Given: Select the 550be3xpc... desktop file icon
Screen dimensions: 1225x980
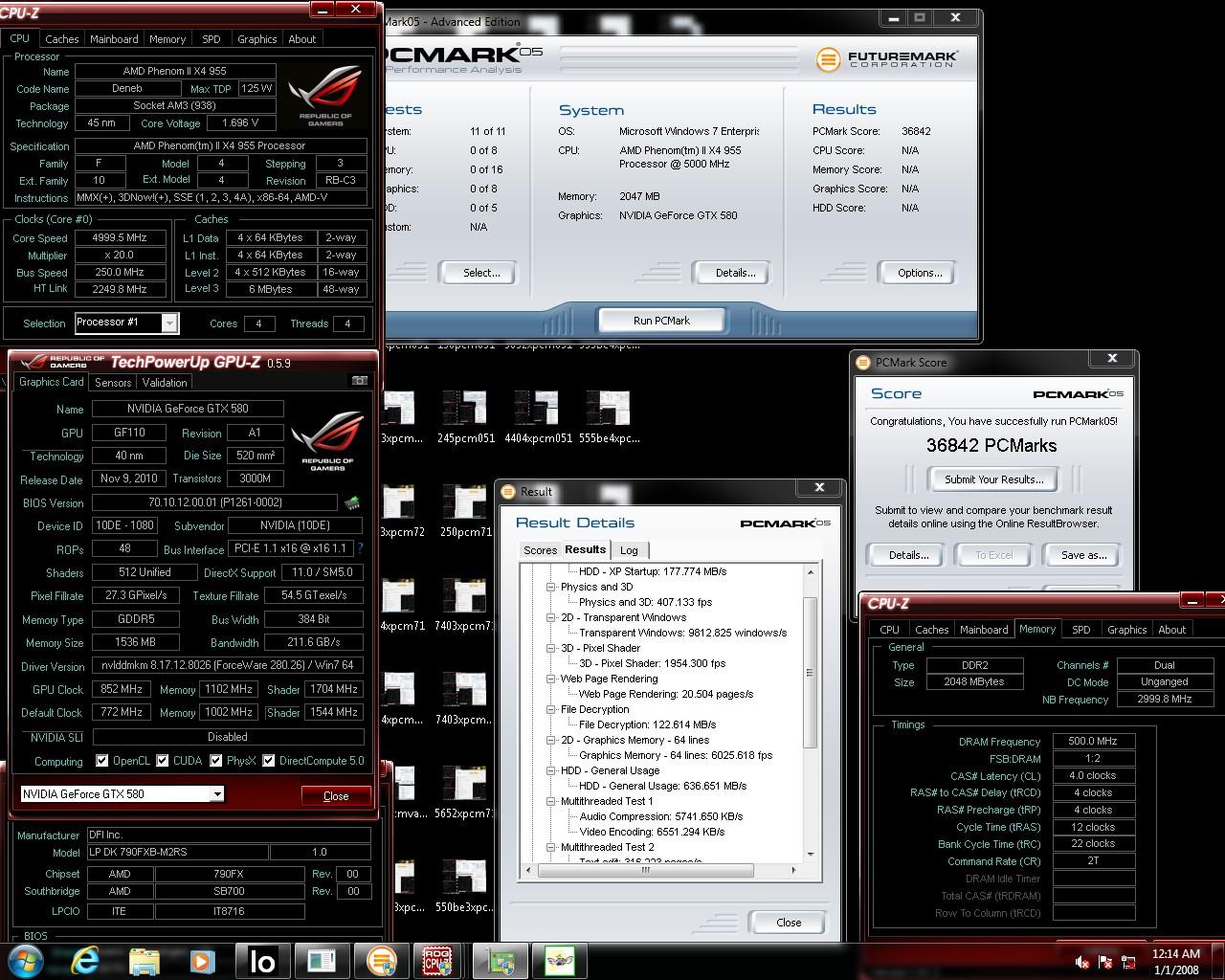Looking at the screenshot, I should pyautogui.click(x=465, y=887).
